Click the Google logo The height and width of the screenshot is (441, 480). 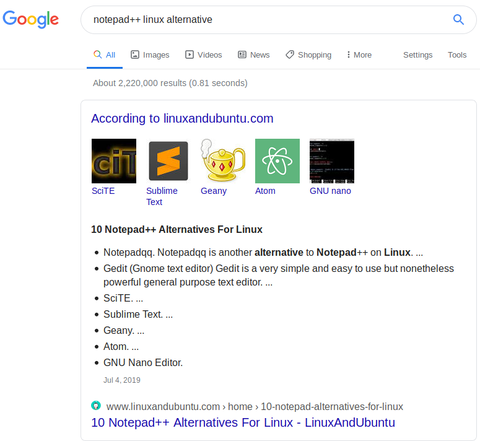31,19
